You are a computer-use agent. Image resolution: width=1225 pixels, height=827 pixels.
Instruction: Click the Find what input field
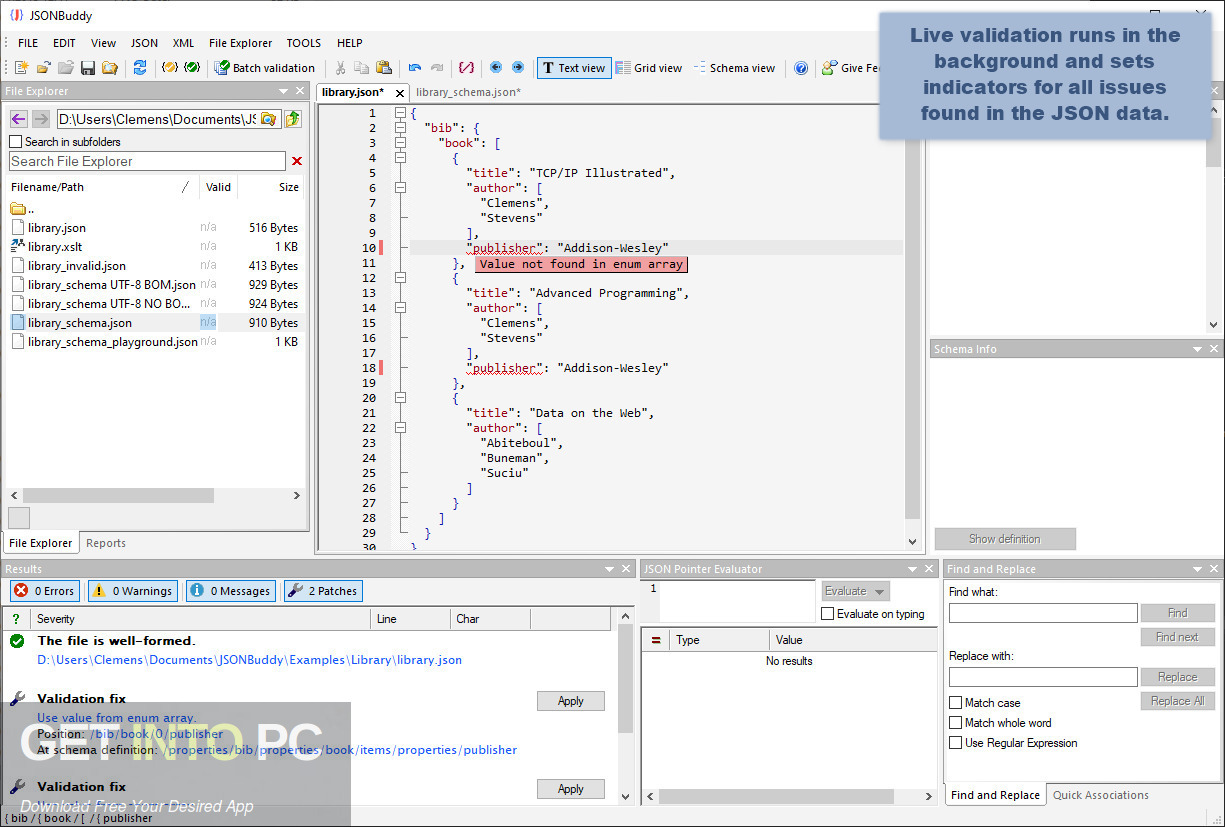coord(1043,613)
